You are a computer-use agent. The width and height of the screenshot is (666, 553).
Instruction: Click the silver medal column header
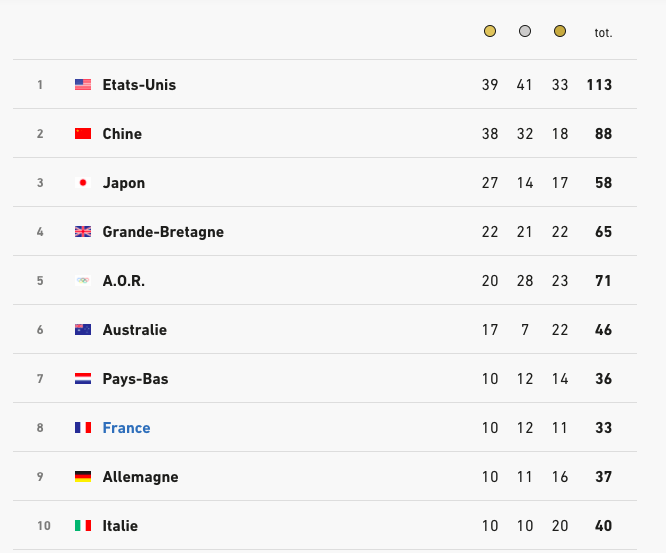525,32
